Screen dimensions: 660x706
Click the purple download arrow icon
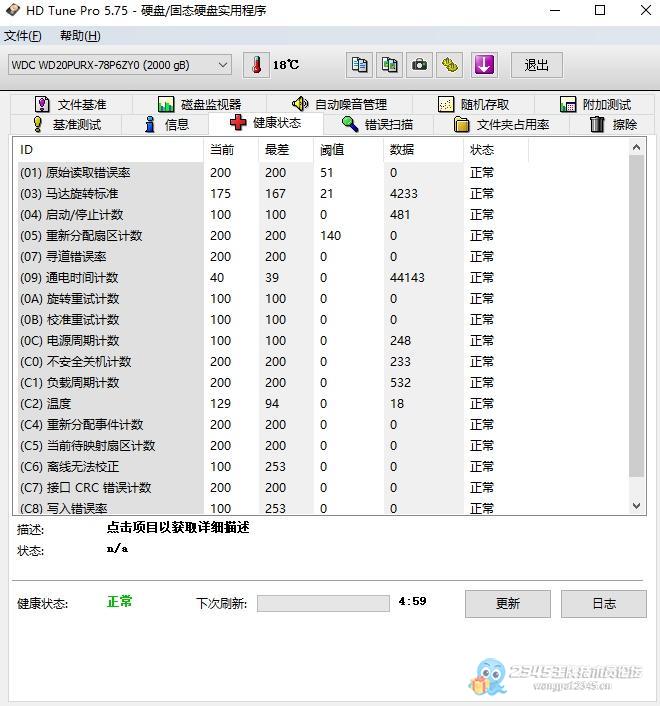(x=484, y=65)
